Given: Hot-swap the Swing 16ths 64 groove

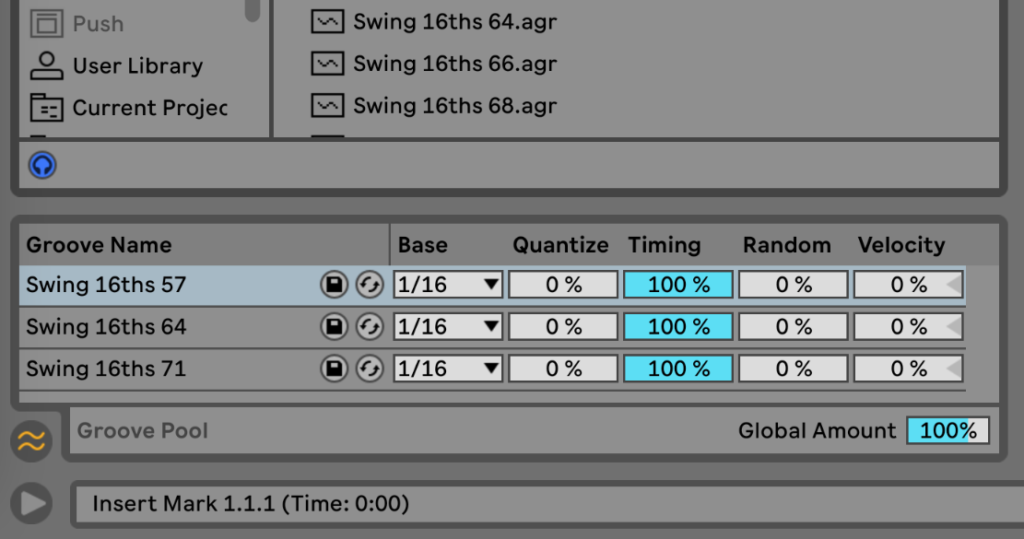Looking at the screenshot, I should (x=370, y=327).
